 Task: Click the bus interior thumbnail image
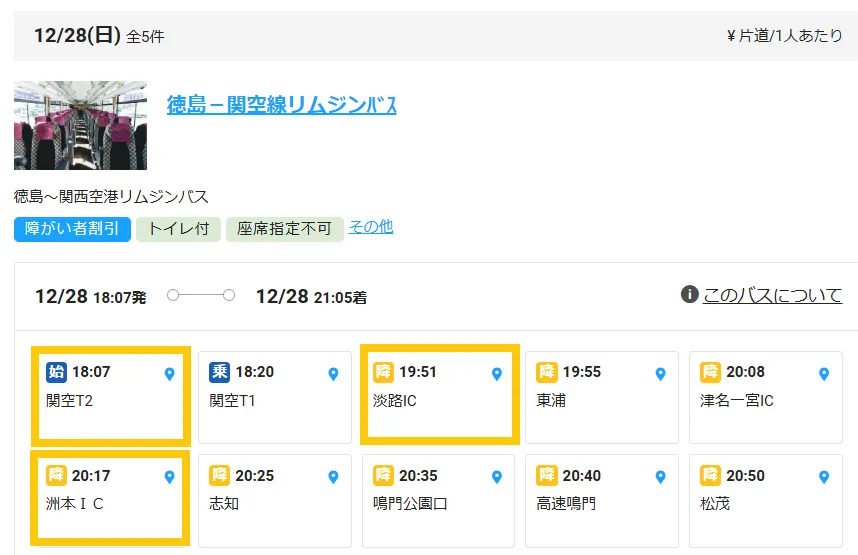80,126
